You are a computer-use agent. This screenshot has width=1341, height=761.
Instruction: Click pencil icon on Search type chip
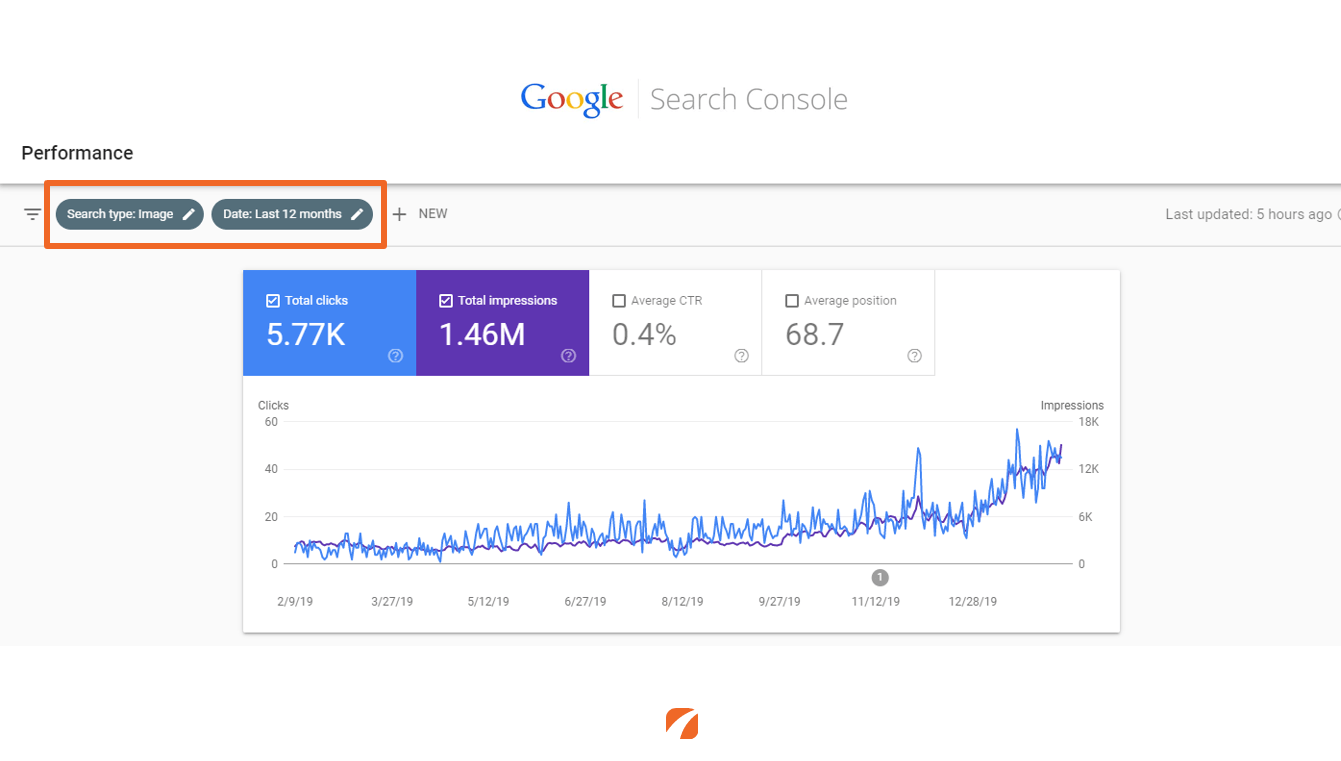(x=188, y=214)
